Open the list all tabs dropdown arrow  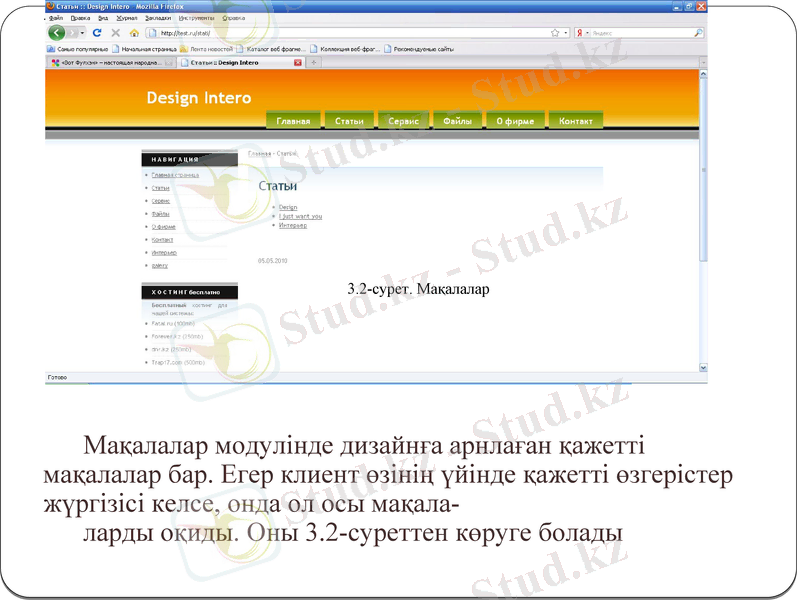703,63
